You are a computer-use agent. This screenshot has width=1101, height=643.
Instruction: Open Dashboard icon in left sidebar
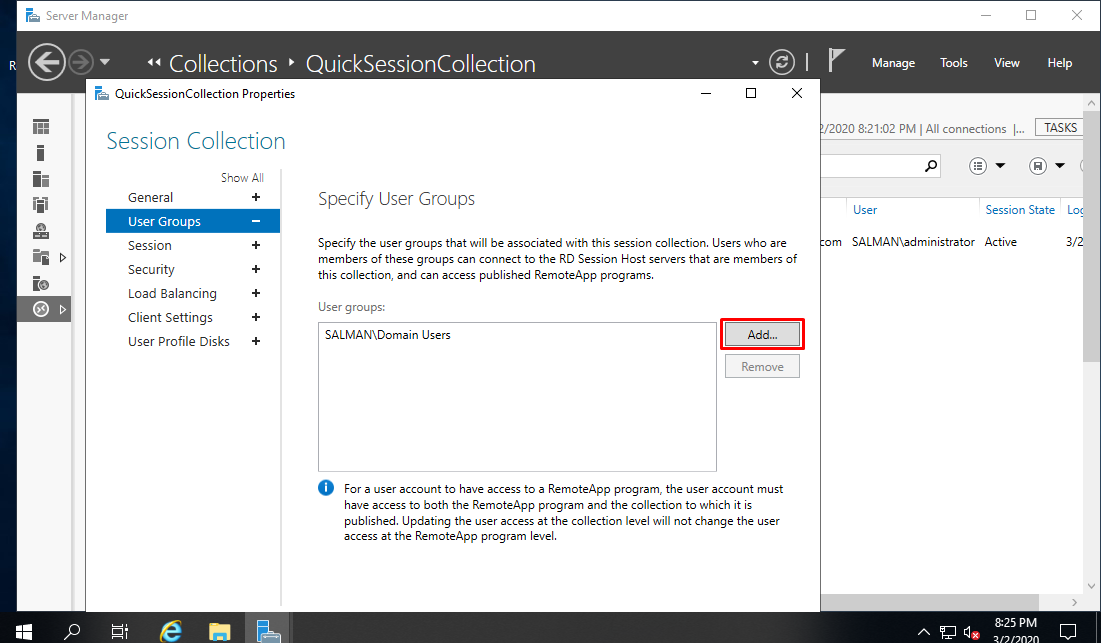[41, 127]
